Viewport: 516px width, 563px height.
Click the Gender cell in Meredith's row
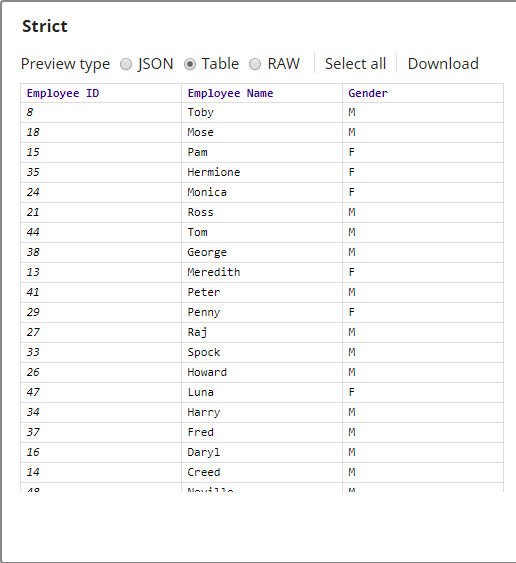pos(423,273)
